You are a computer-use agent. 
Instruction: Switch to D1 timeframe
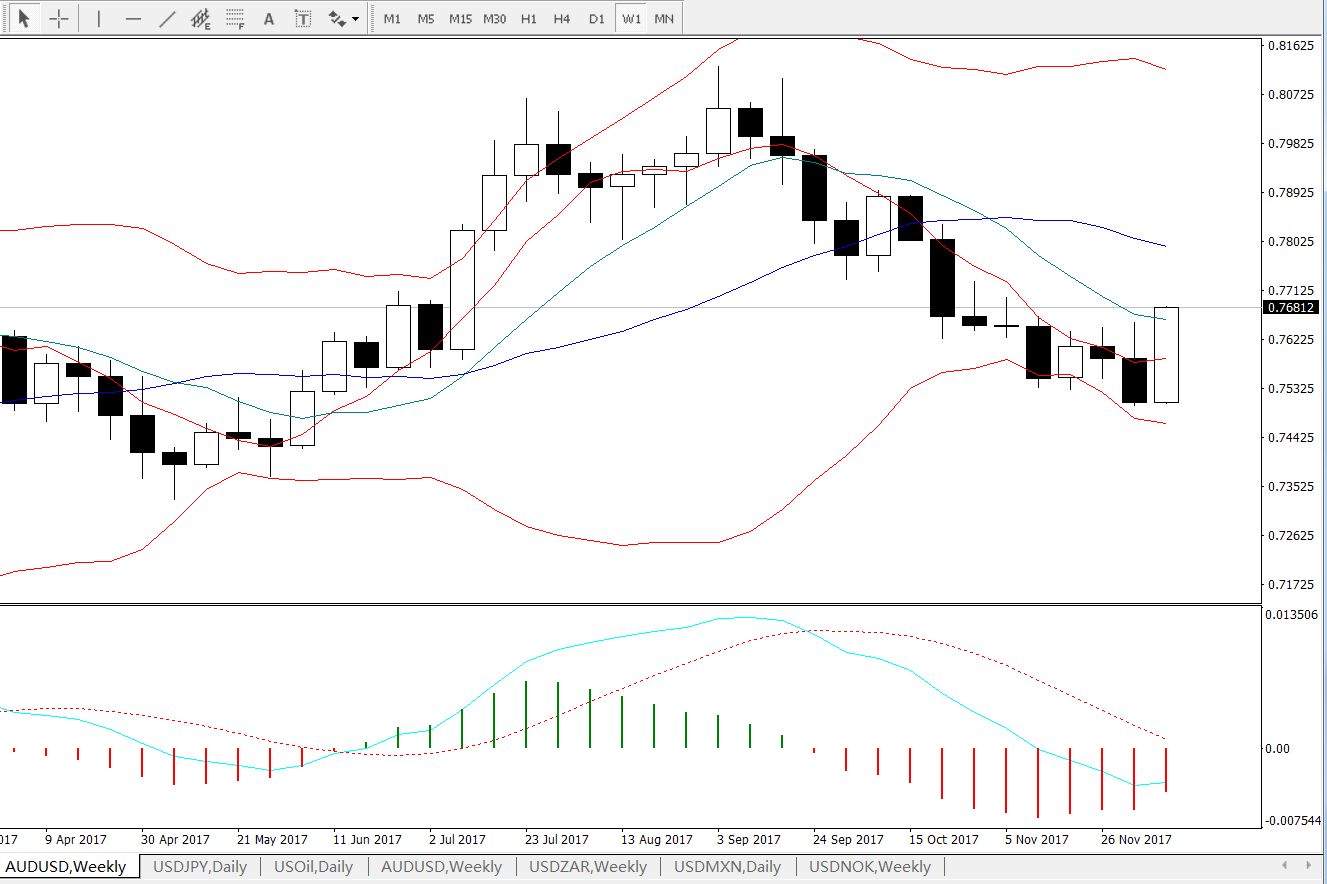click(x=596, y=18)
